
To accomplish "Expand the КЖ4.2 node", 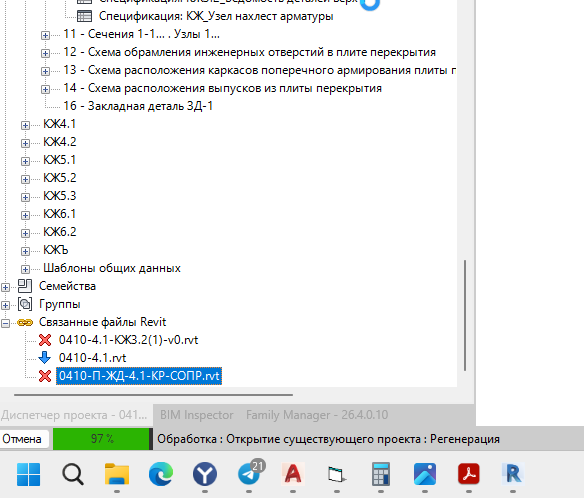I will [25, 143].
